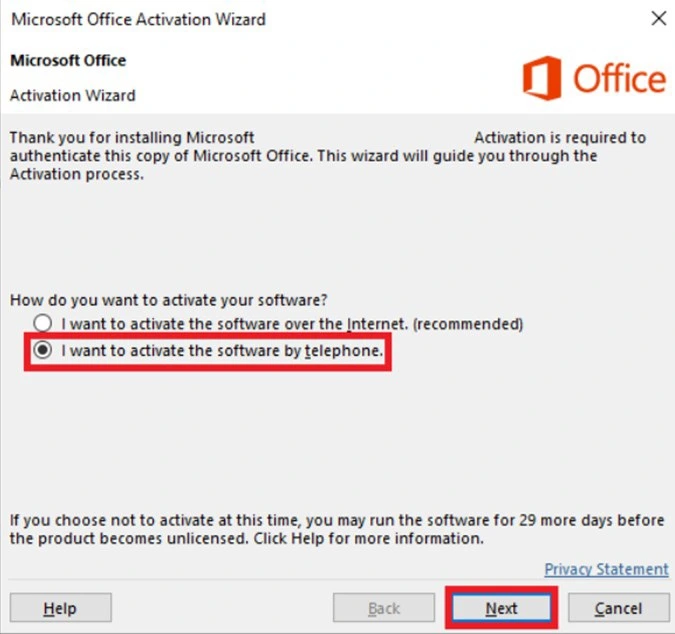Close the Activation Wizard window
Screen dimensions: 675x634
(x=657, y=18)
